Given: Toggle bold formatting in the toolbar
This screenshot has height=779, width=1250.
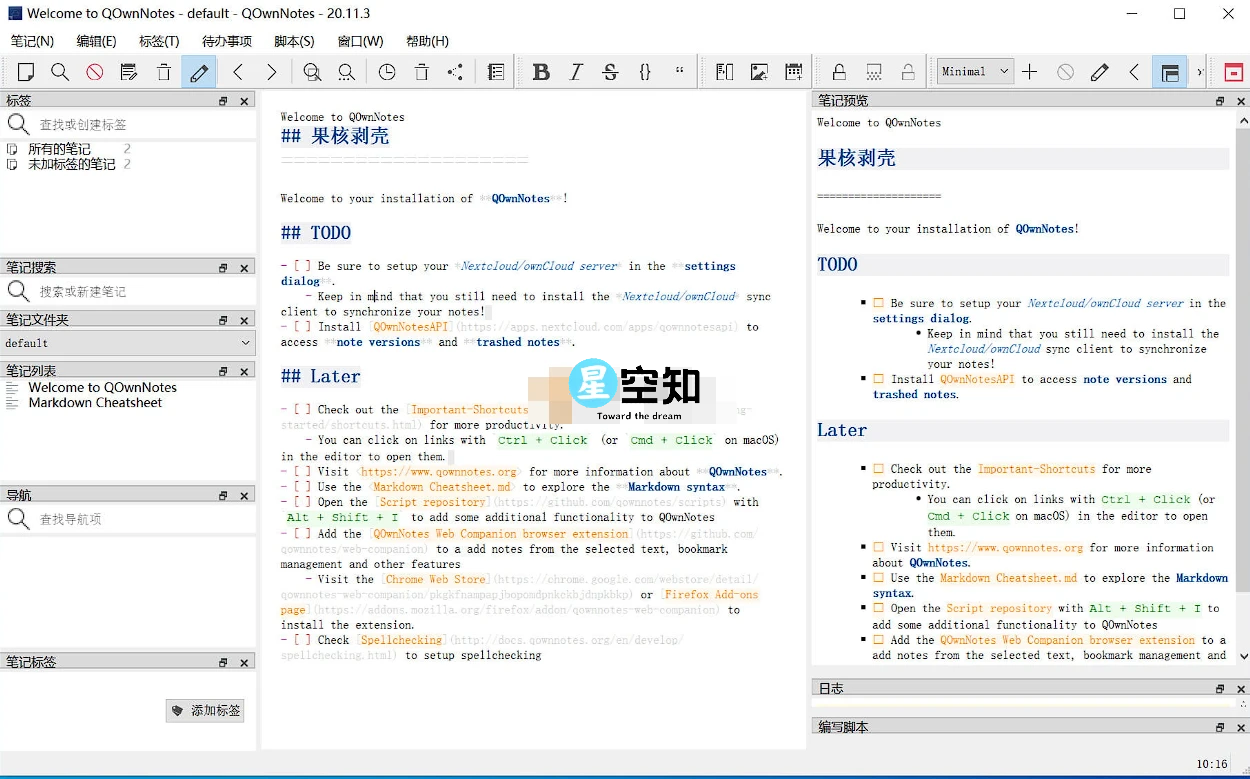Looking at the screenshot, I should point(541,71).
